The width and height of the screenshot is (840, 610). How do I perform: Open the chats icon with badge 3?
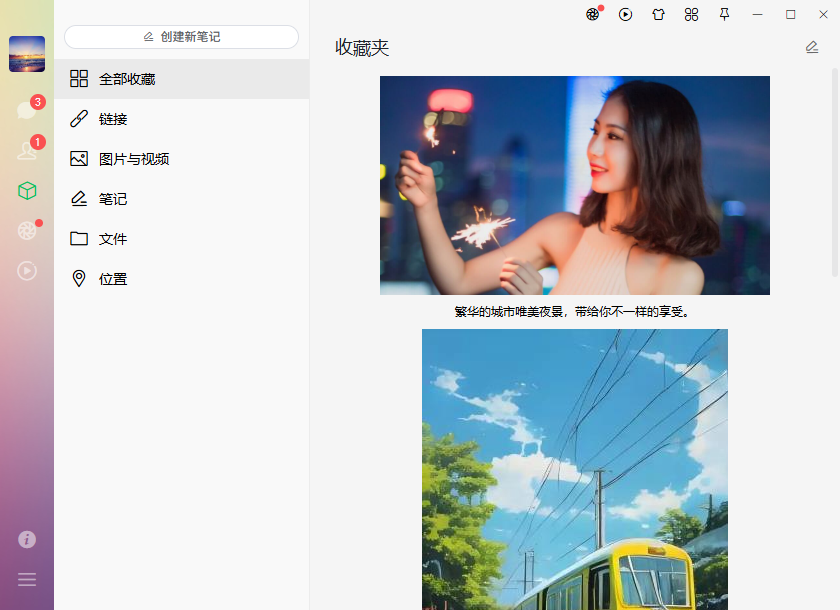coord(27,110)
